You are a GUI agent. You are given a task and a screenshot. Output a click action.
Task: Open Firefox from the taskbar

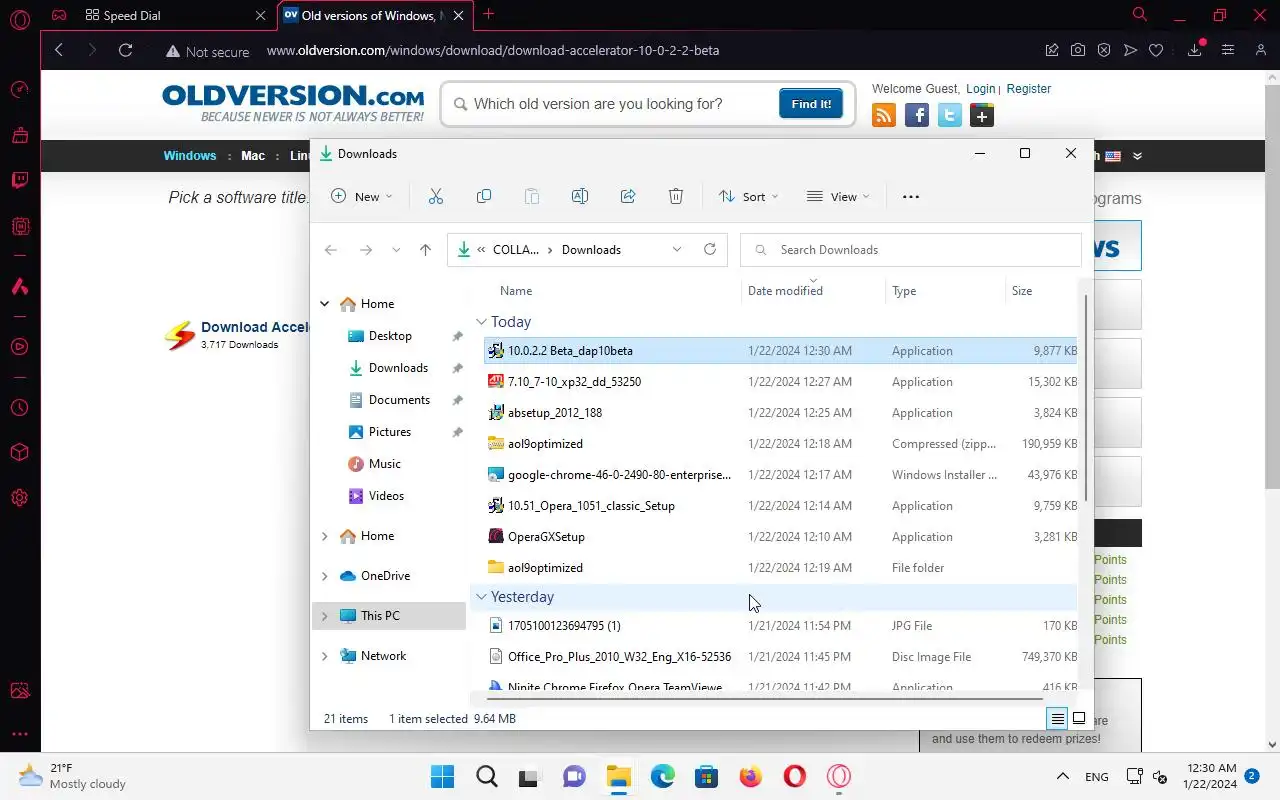pos(750,776)
